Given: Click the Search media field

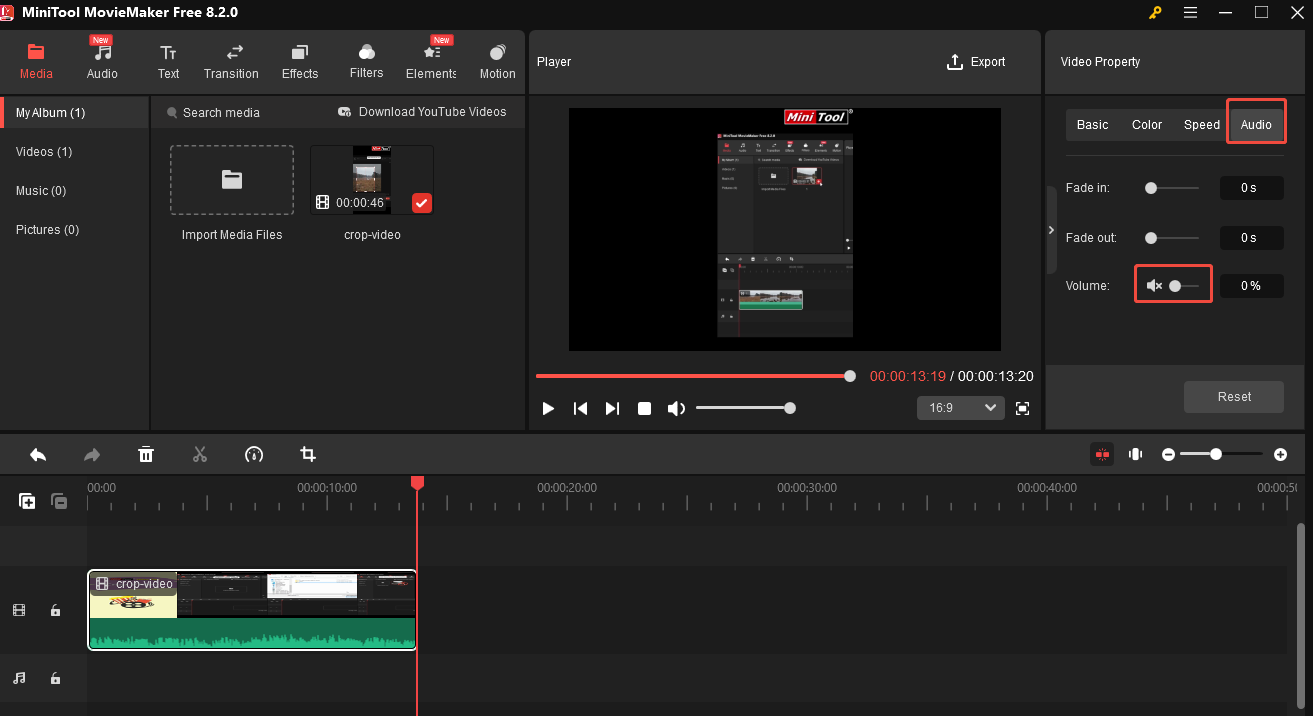Looking at the screenshot, I should [222, 113].
